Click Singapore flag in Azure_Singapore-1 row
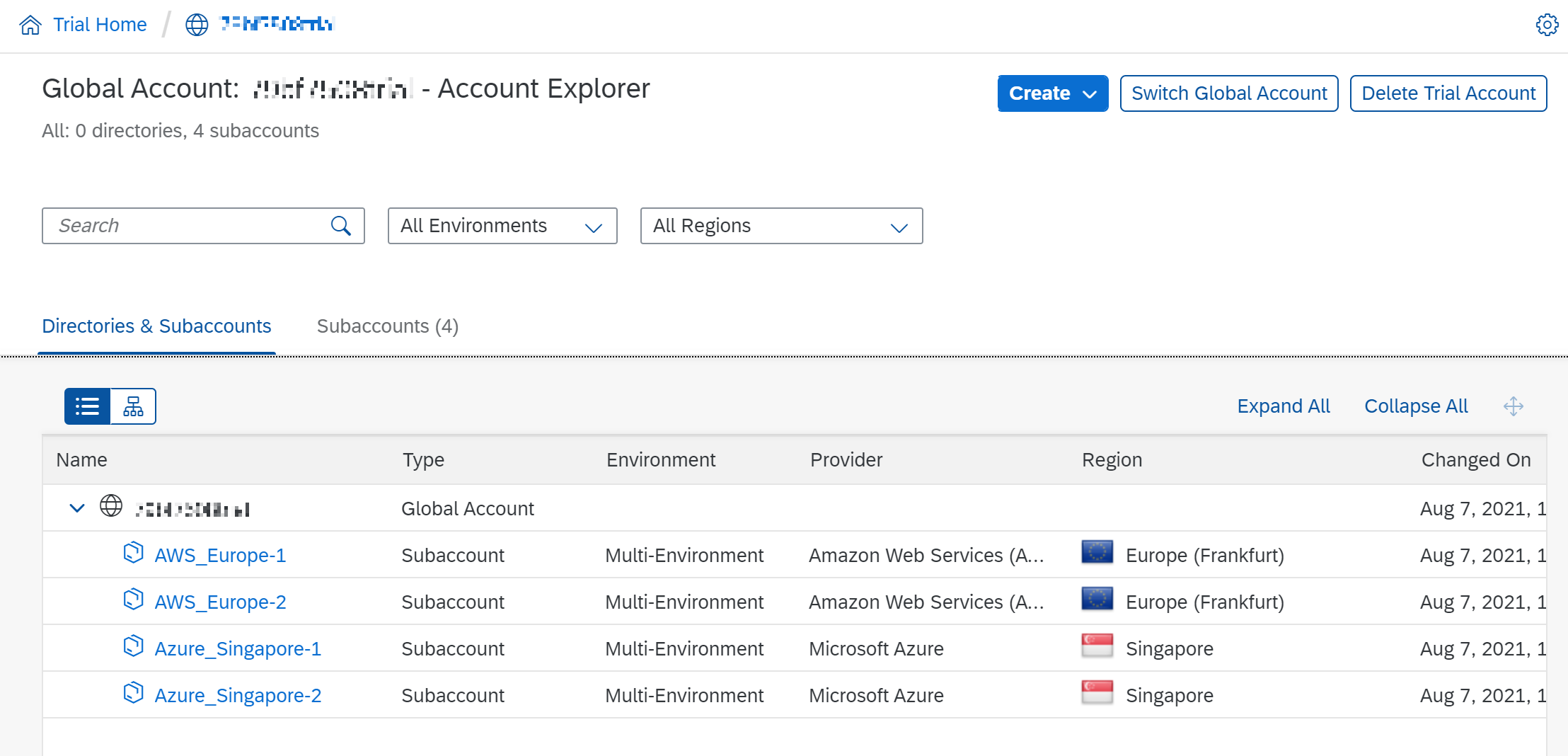This screenshot has height=756, width=1568. click(1097, 646)
